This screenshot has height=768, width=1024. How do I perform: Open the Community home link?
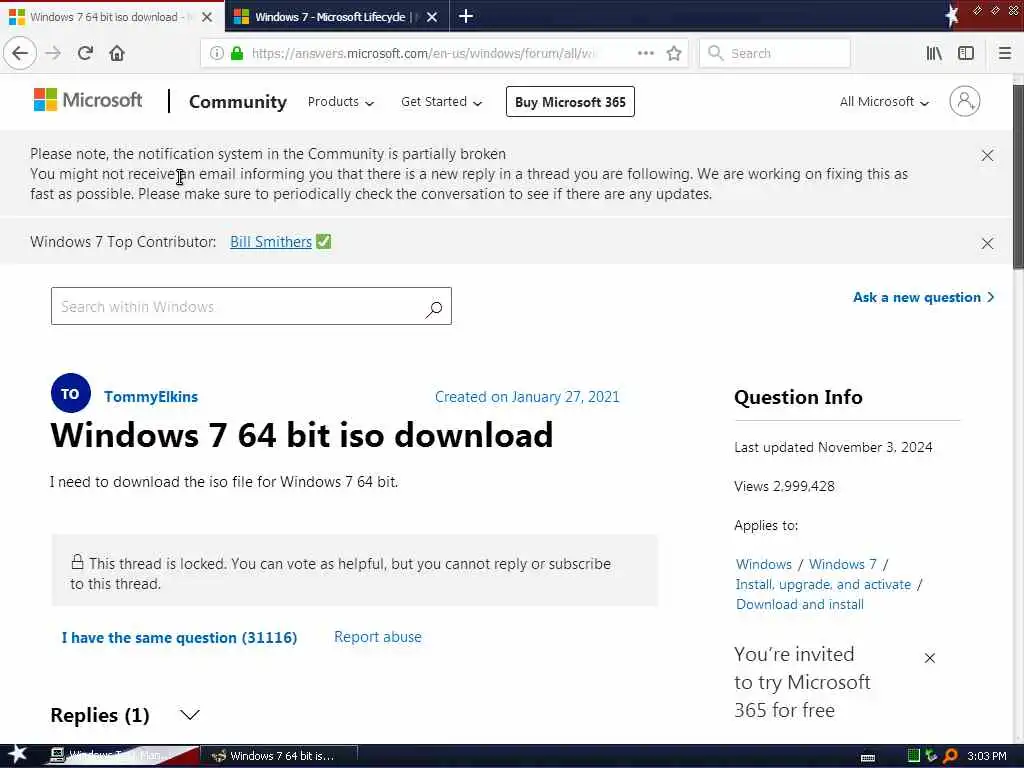point(238,102)
